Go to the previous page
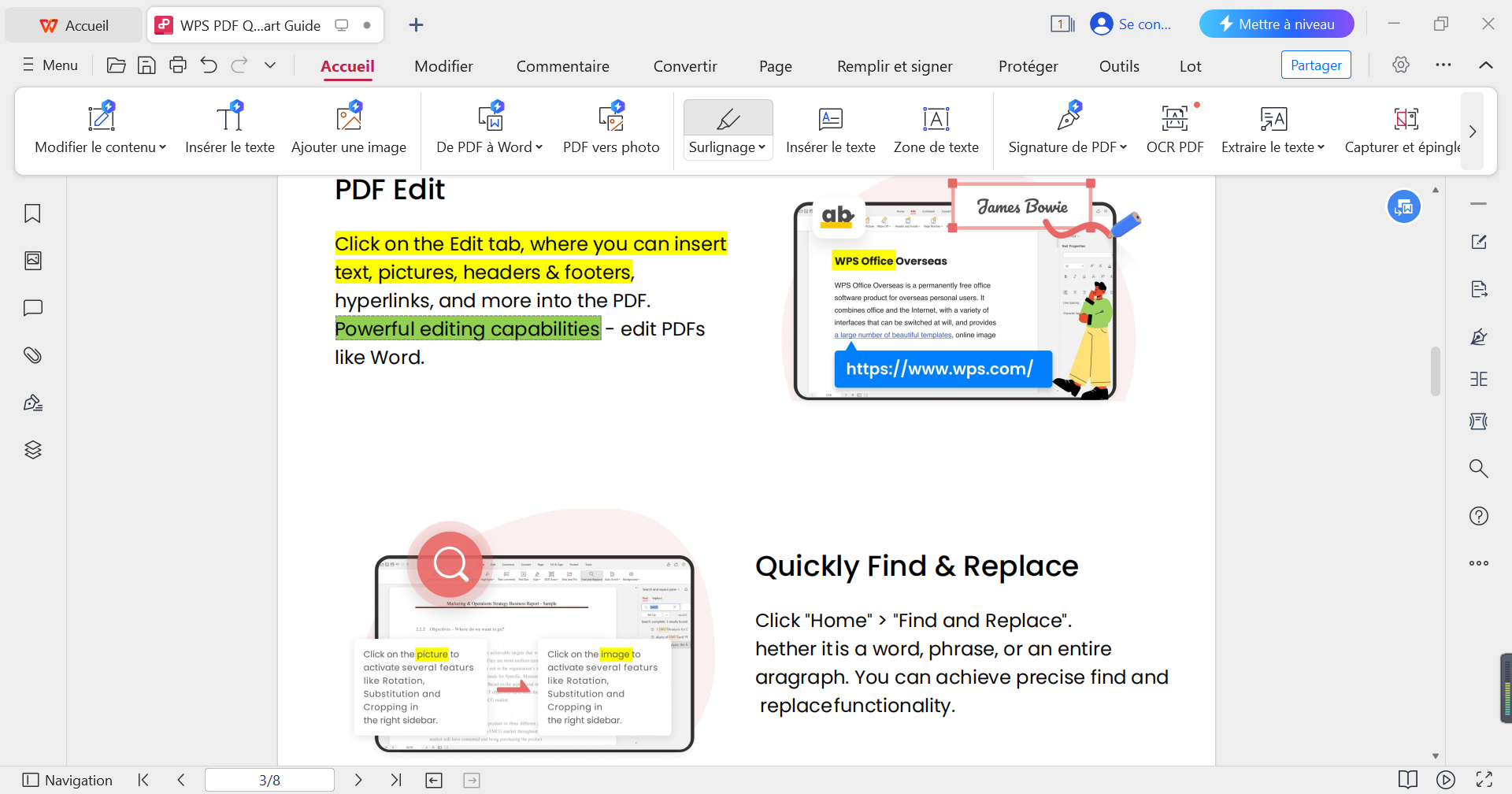The image size is (1512, 794). pos(181,780)
